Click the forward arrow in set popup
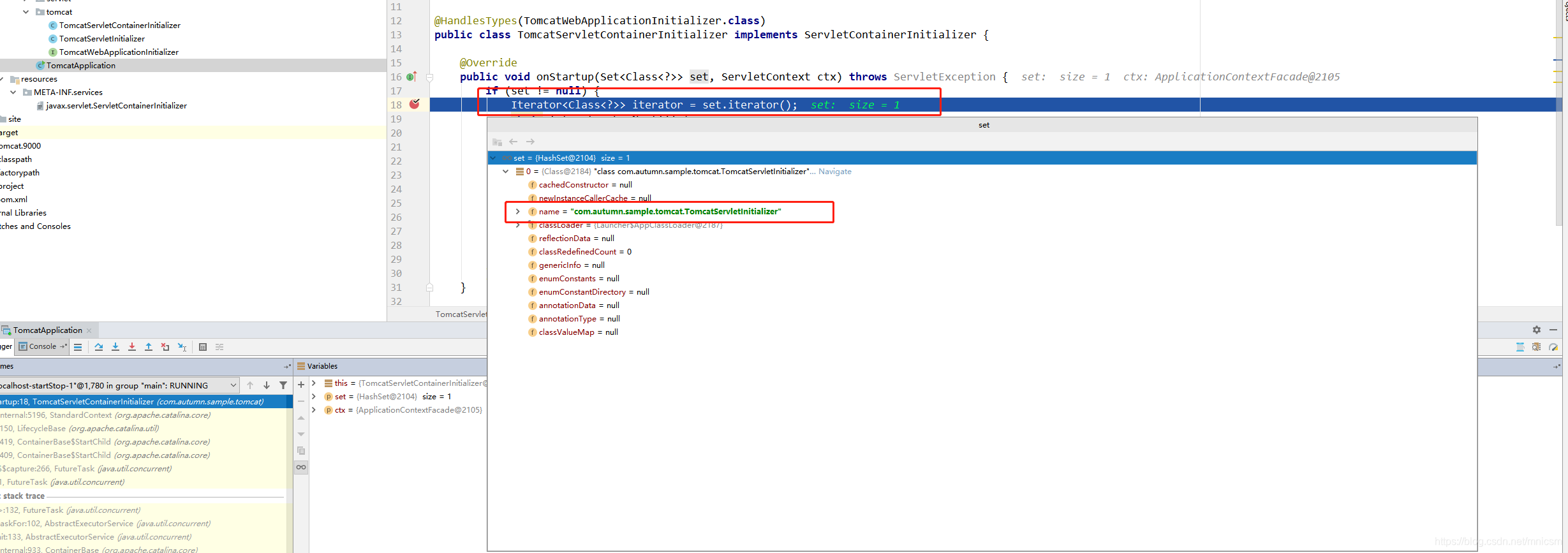The width and height of the screenshot is (1568, 553). [x=530, y=142]
